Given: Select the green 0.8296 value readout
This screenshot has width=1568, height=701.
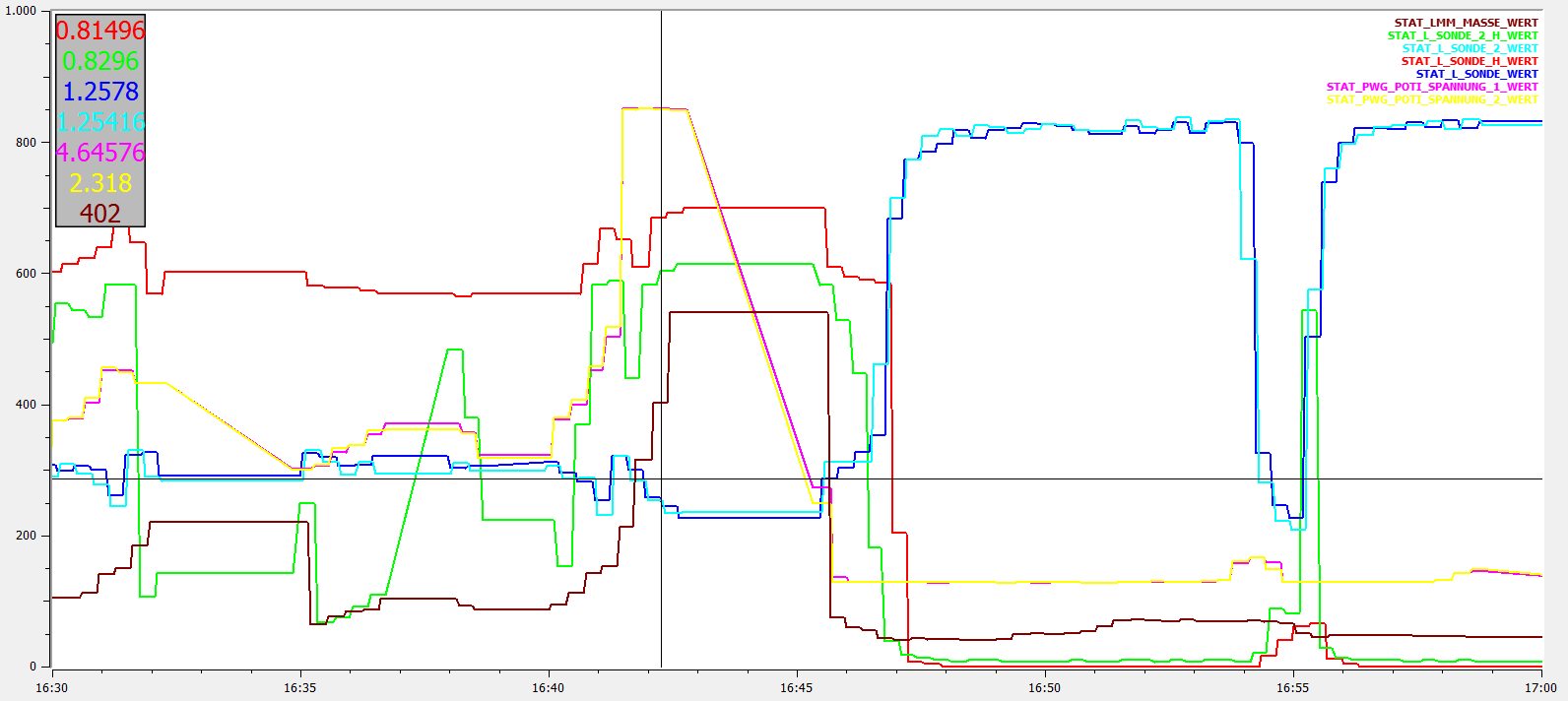Looking at the screenshot, I should (100, 61).
